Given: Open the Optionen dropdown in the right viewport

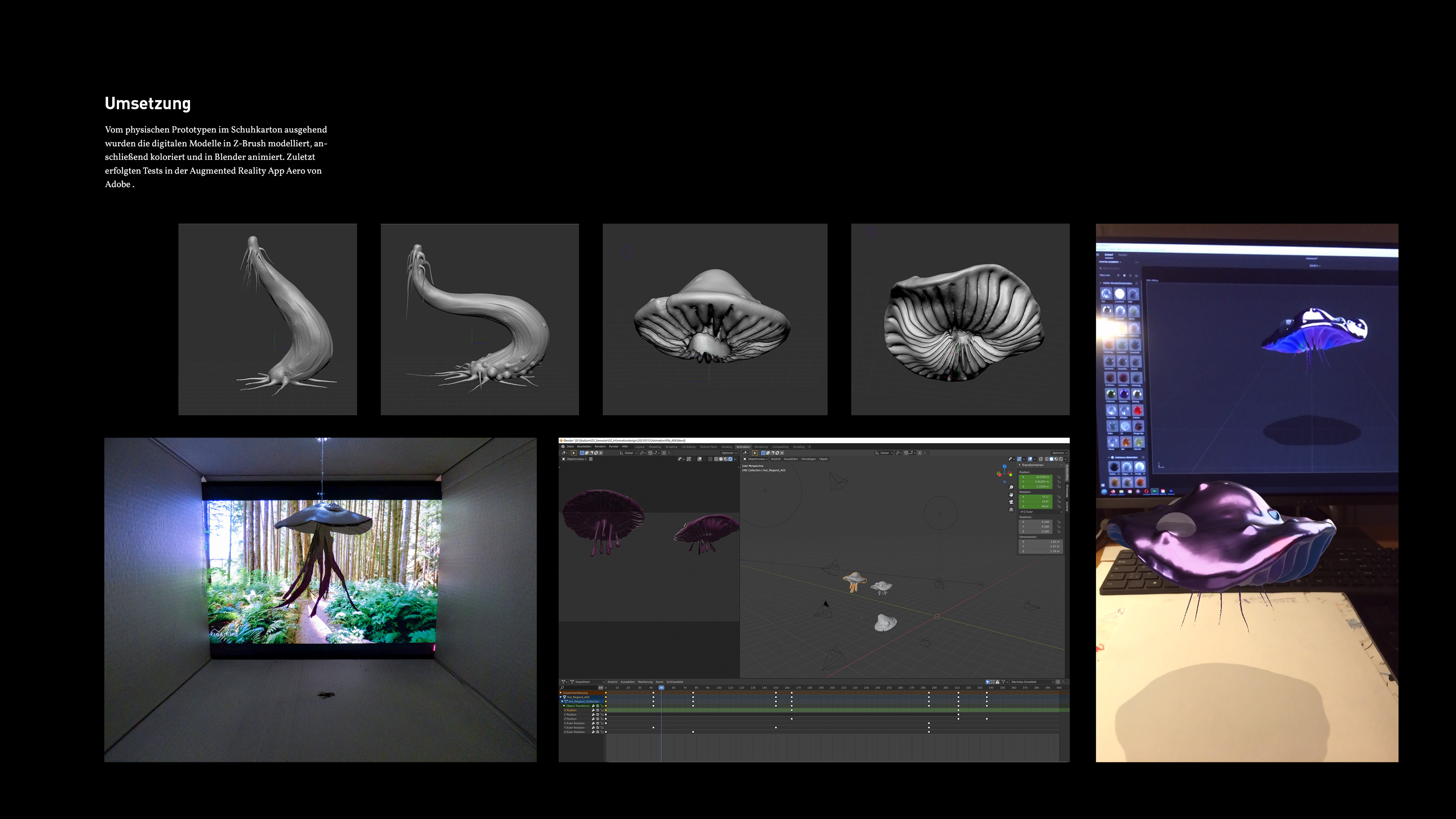Looking at the screenshot, I should pyautogui.click(x=1060, y=453).
